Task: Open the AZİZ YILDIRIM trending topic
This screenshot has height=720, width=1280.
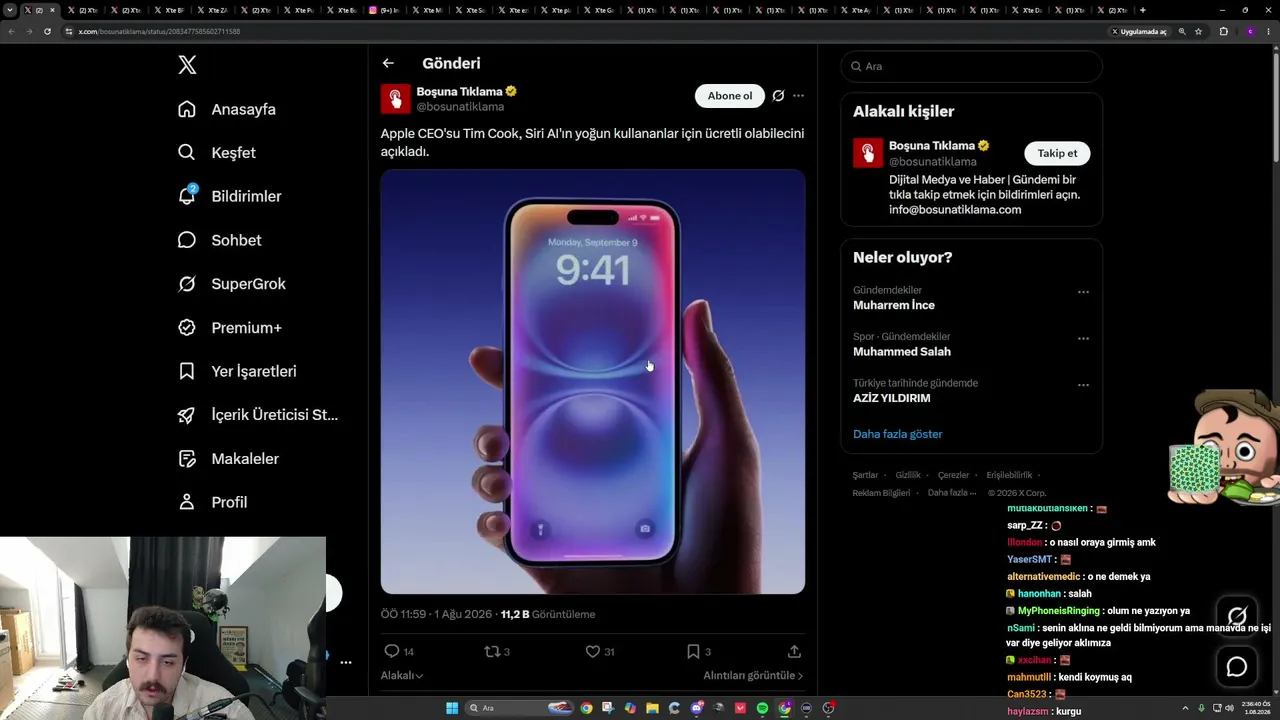Action: (892, 398)
